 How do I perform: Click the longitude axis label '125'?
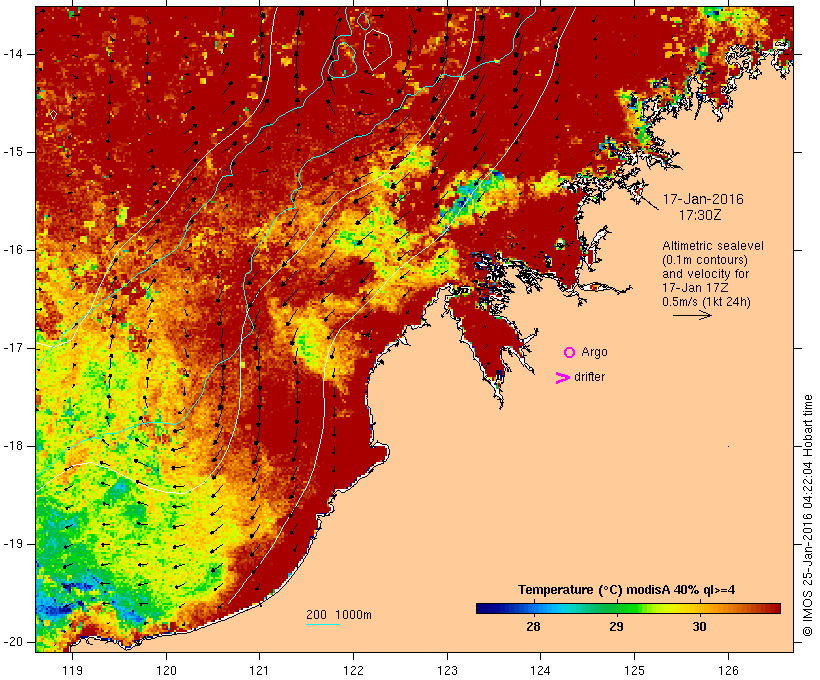[634, 670]
